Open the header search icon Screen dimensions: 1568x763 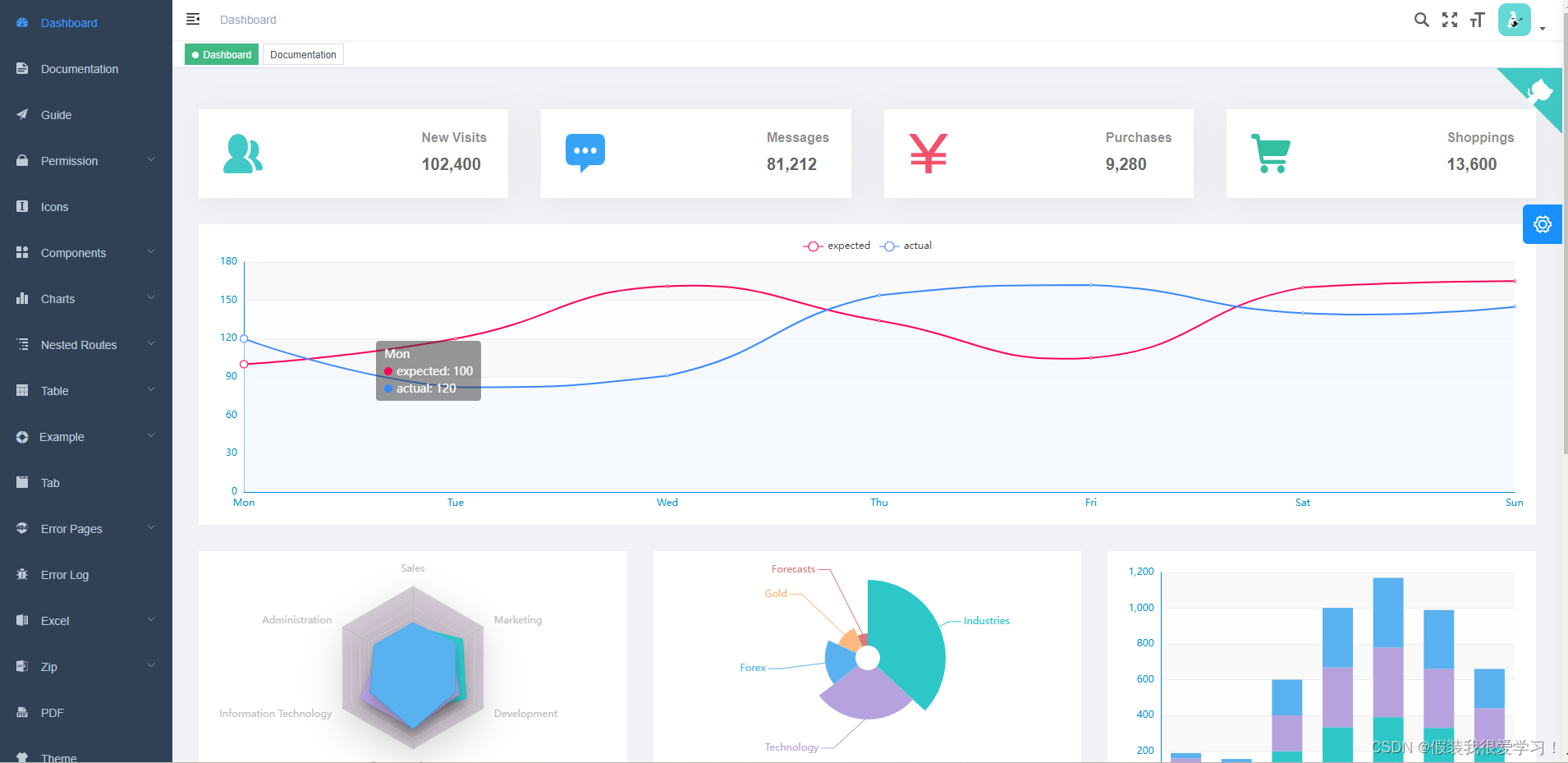pos(1422,20)
